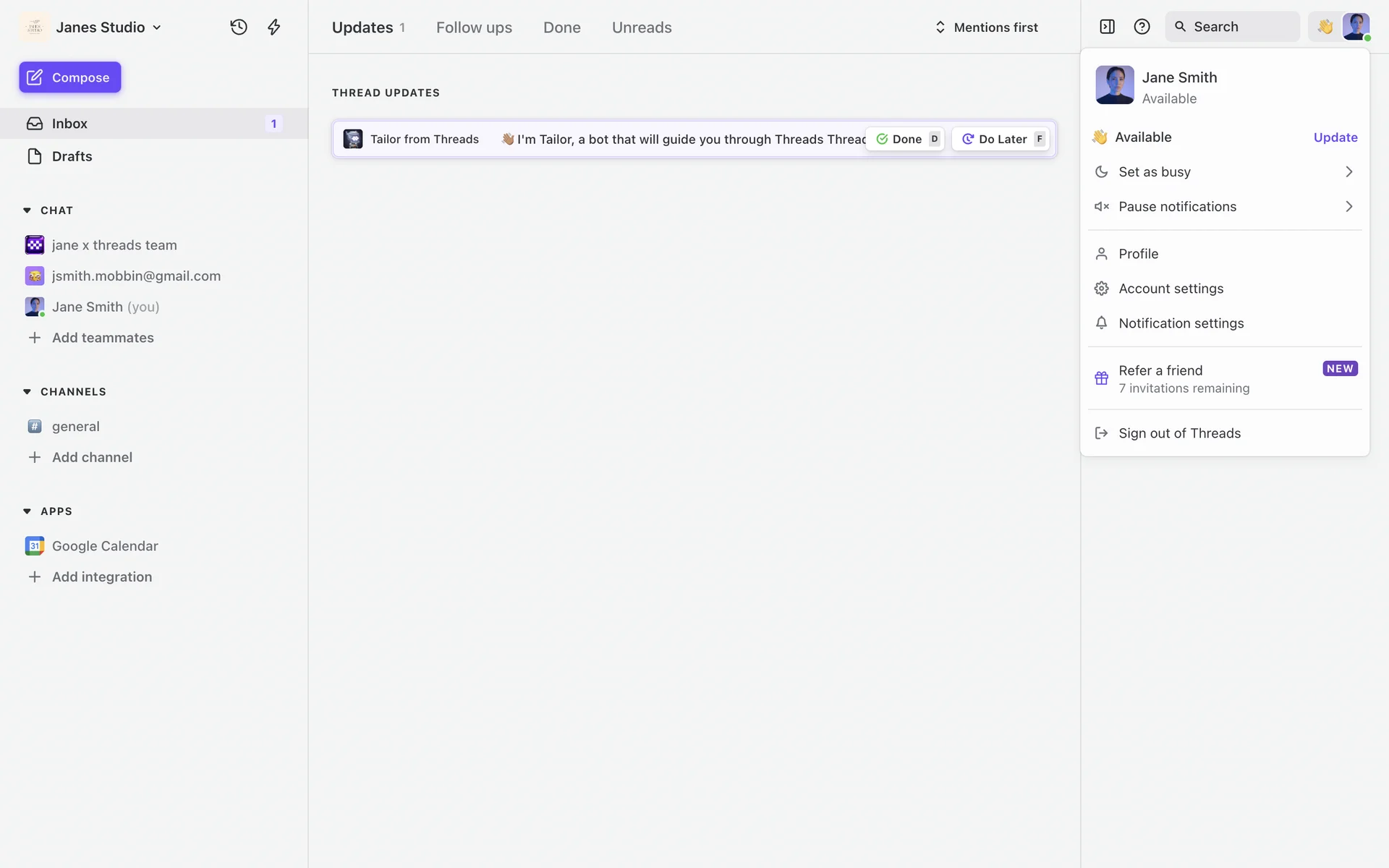The image size is (1389, 868).
Task: Click the Compose button
Action: (70, 77)
